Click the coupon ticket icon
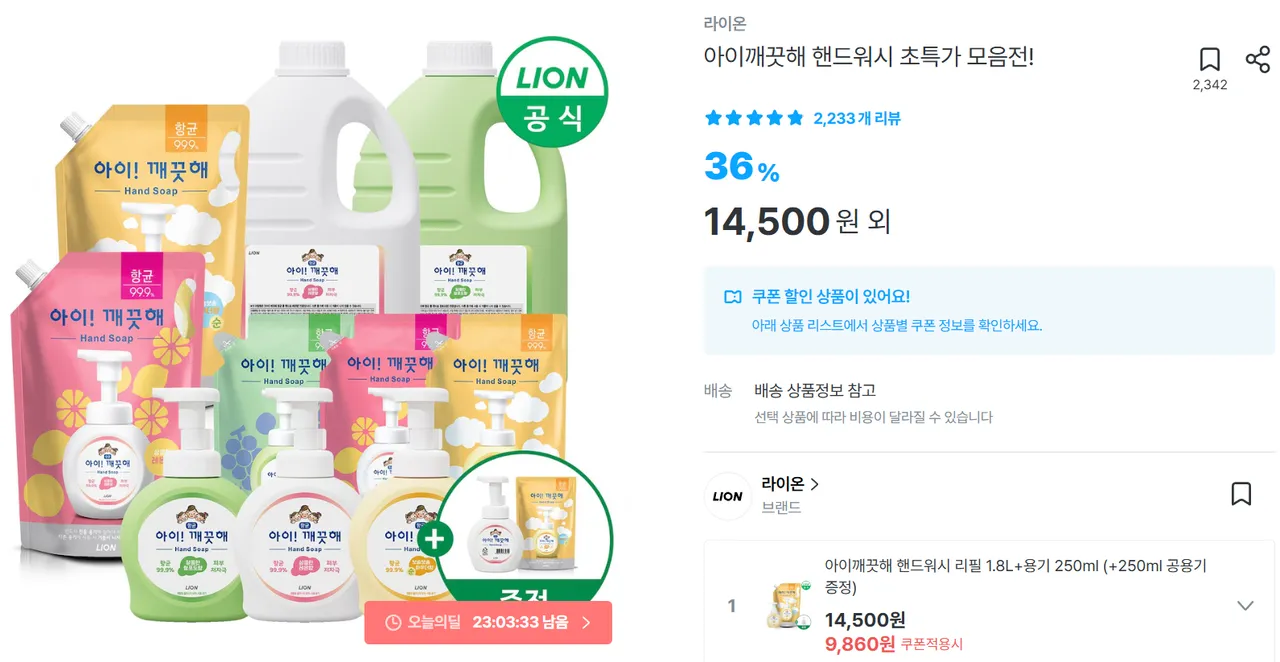 tap(733, 297)
